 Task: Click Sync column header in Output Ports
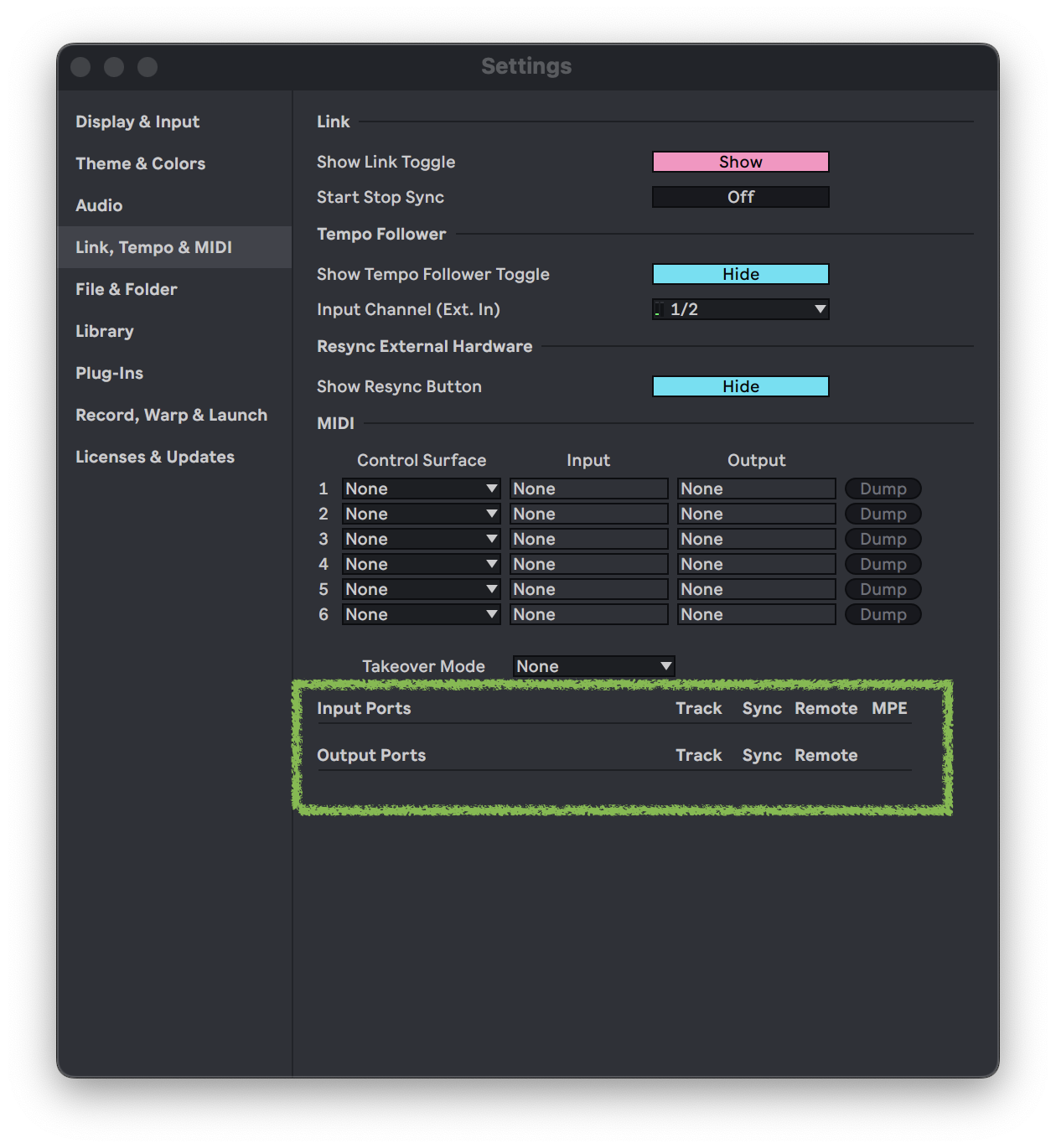coord(762,755)
